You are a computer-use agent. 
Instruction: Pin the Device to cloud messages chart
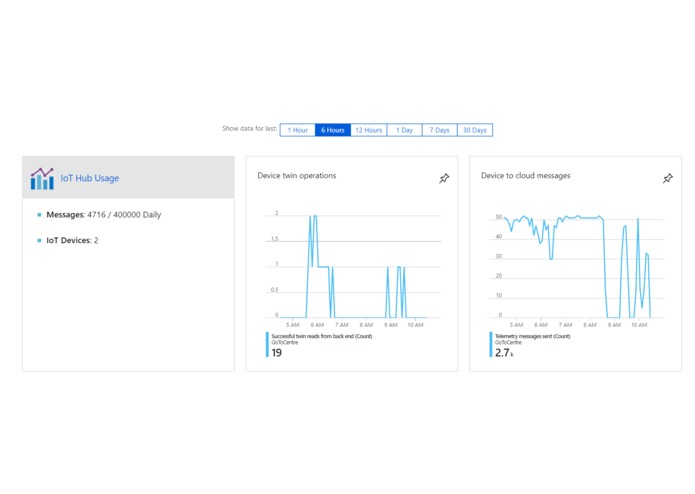[668, 178]
